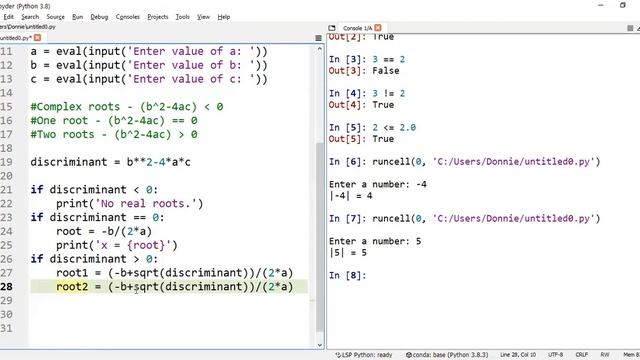Click line 'if discriminant == 0:'
Image resolution: width=640 pixels, height=360 pixels.
tap(97, 218)
